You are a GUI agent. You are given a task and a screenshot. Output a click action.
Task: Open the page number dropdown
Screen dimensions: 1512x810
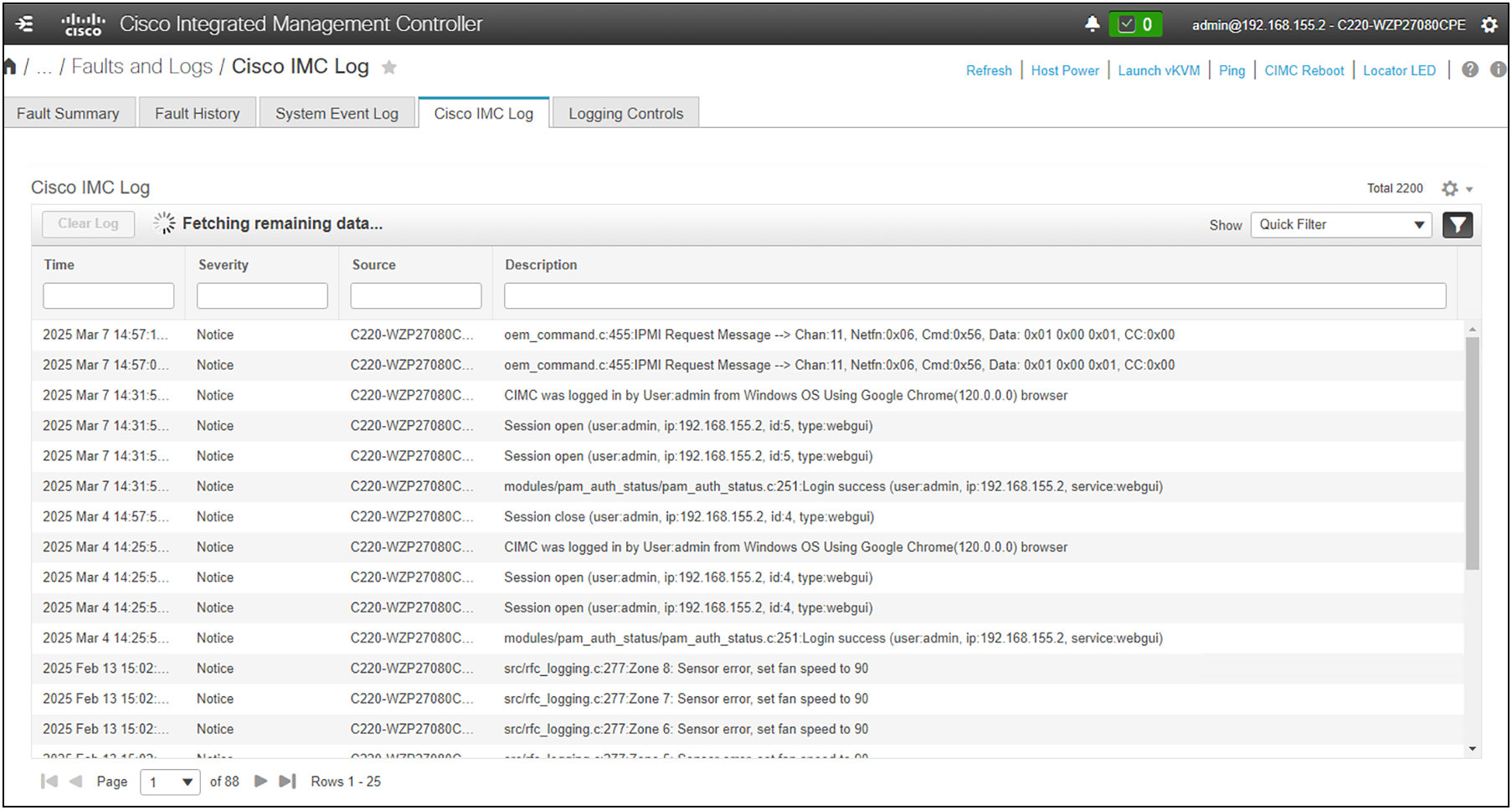(x=170, y=782)
